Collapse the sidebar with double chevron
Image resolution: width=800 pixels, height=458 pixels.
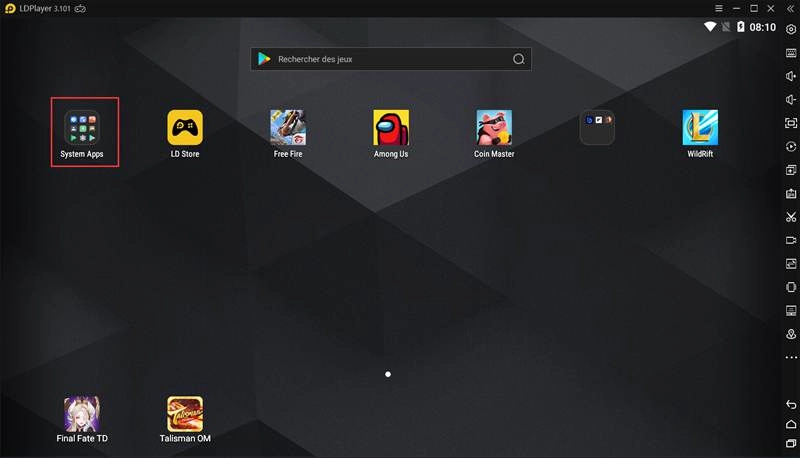pos(791,8)
